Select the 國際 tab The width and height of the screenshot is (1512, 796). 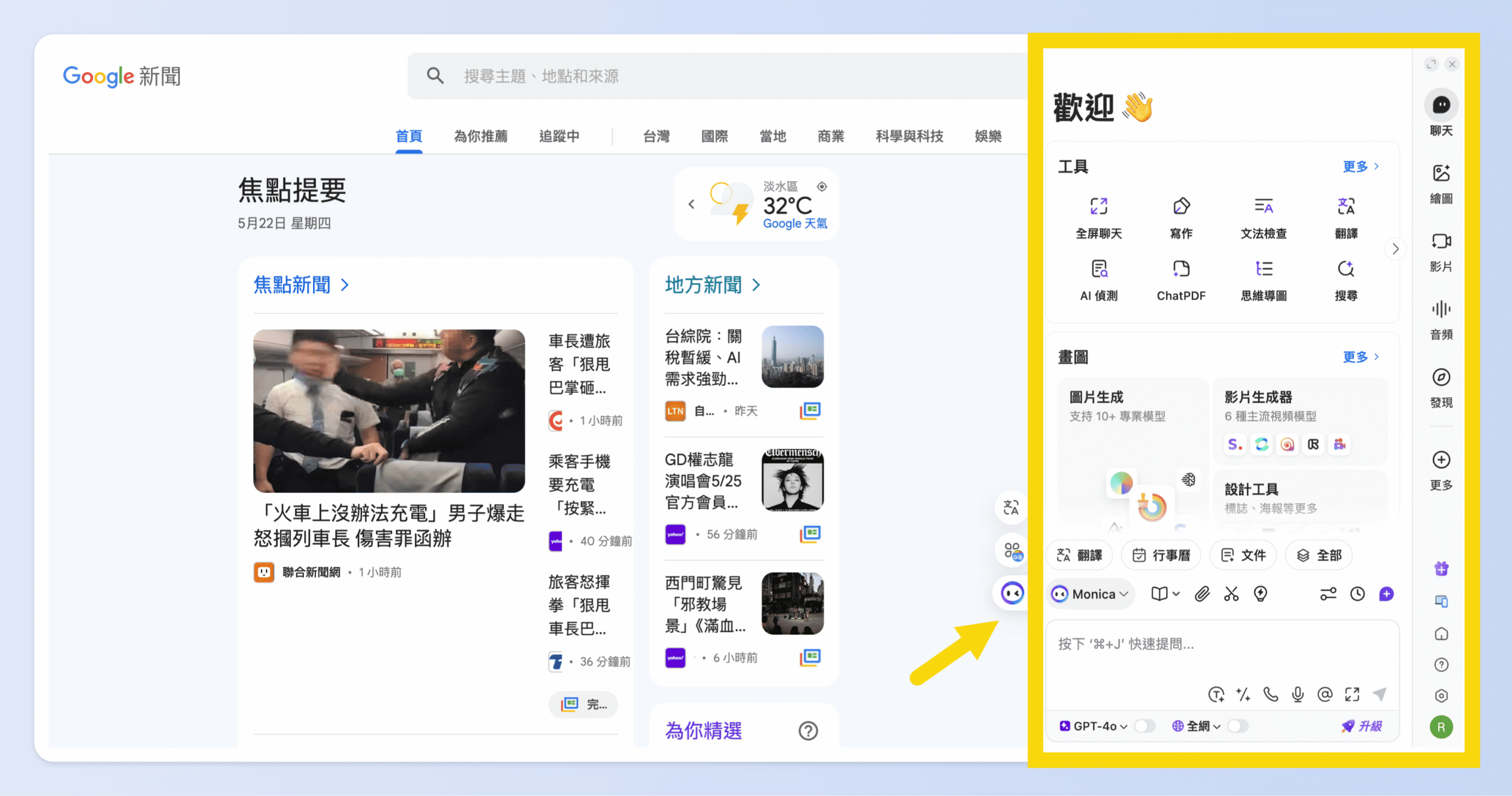714,137
